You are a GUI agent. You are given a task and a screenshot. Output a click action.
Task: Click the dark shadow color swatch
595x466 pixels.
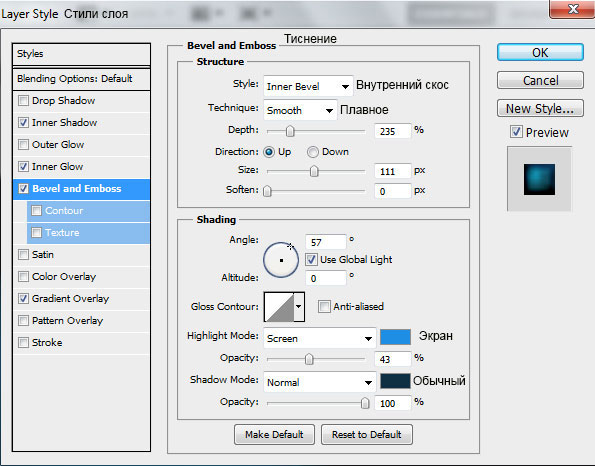pyautogui.click(x=395, y=381)
